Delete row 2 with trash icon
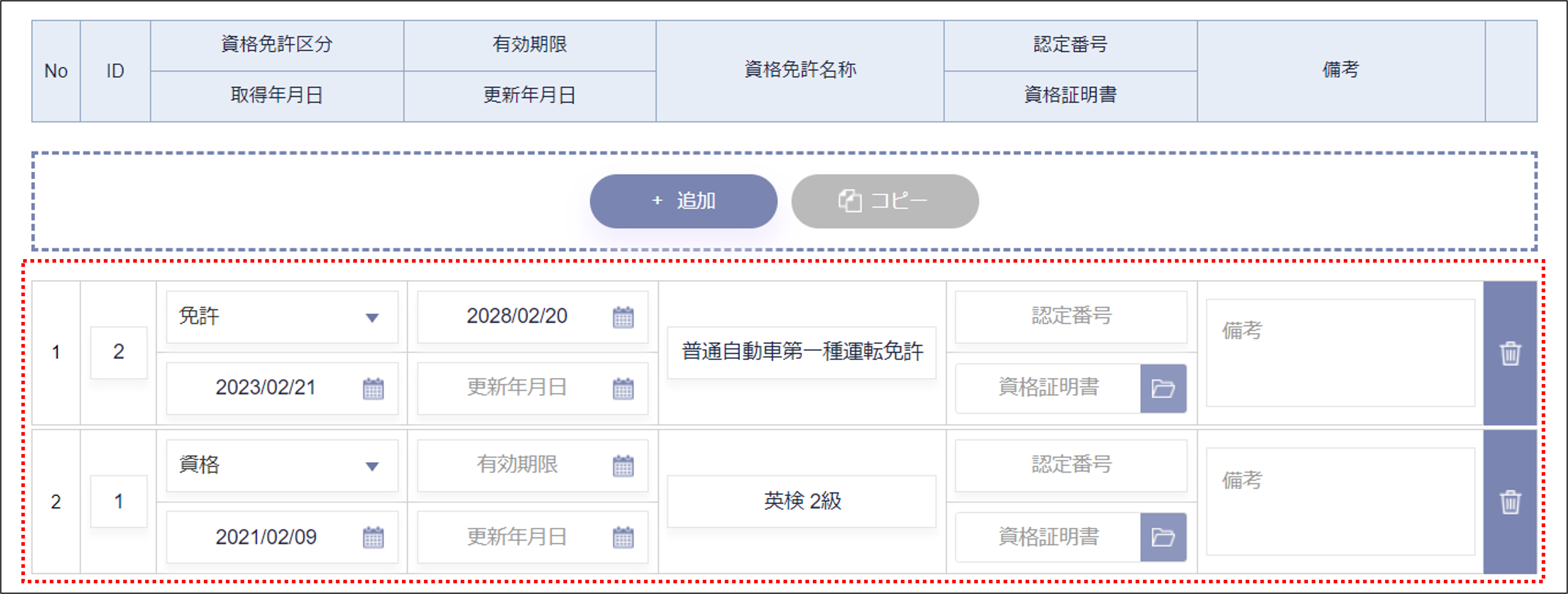Image resolution: width=1568 pixels, height=594 pixels. (1510, 502)
